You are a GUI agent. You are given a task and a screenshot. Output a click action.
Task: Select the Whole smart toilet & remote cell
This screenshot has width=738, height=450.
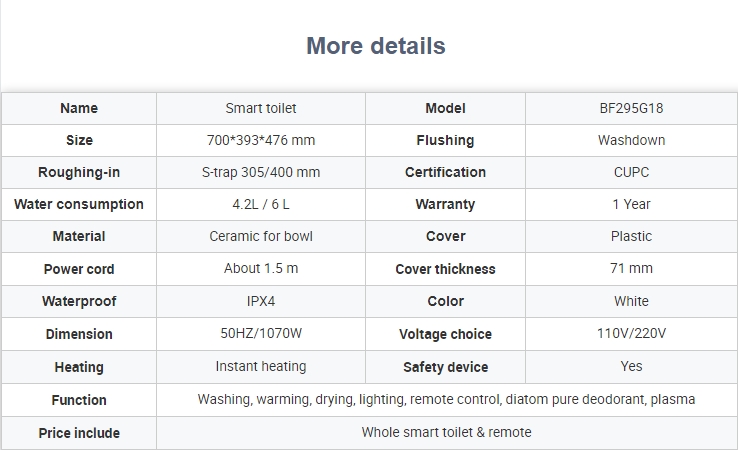tap(446, 432)
